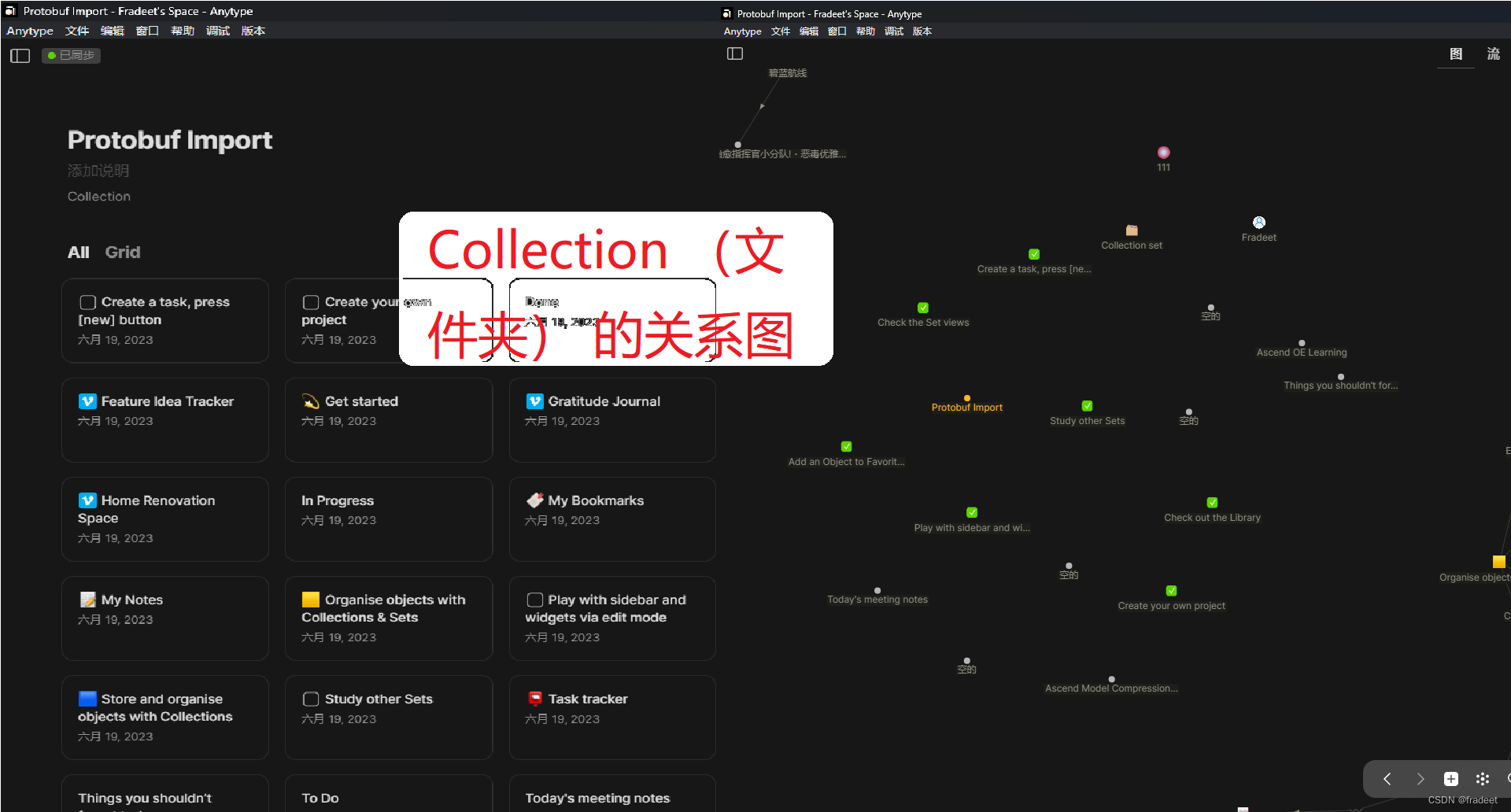
Task: Select Play with sidebar and wi... graph node
Action: (972, 512)
